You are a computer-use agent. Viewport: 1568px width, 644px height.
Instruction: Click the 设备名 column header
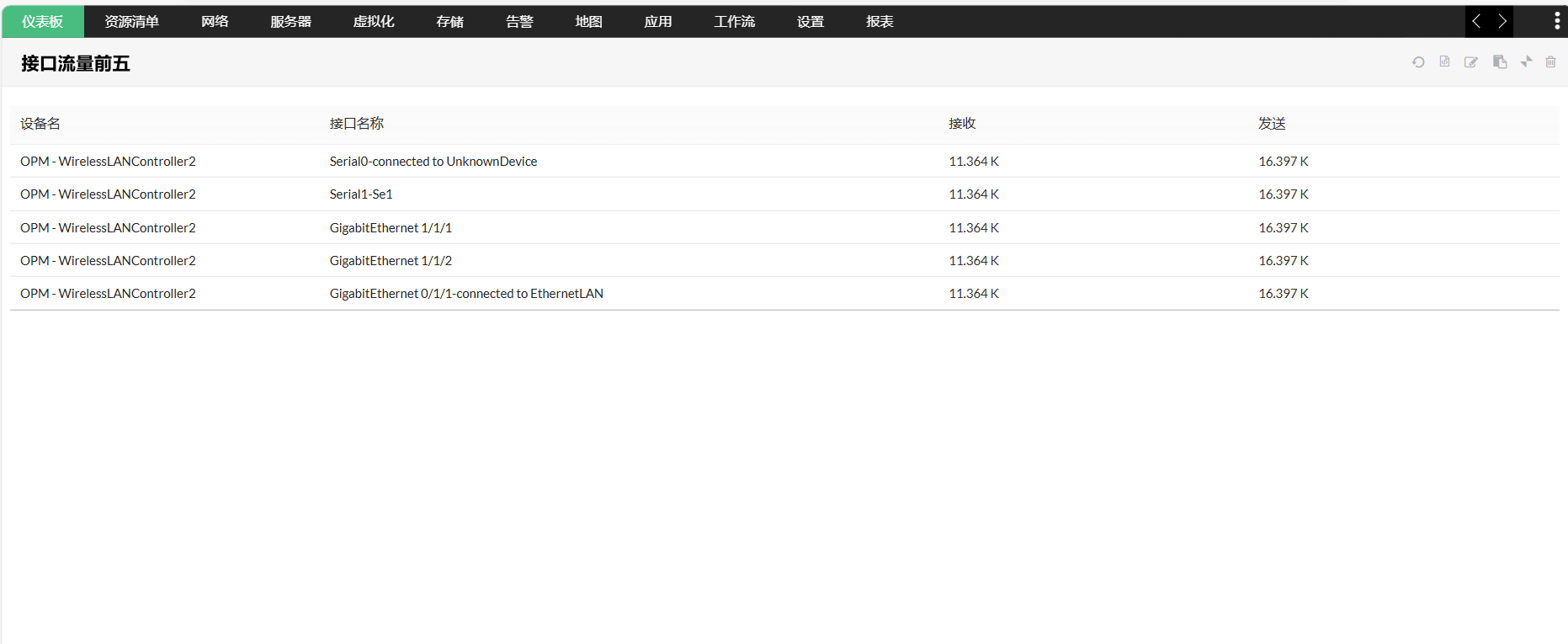point(40,124)
